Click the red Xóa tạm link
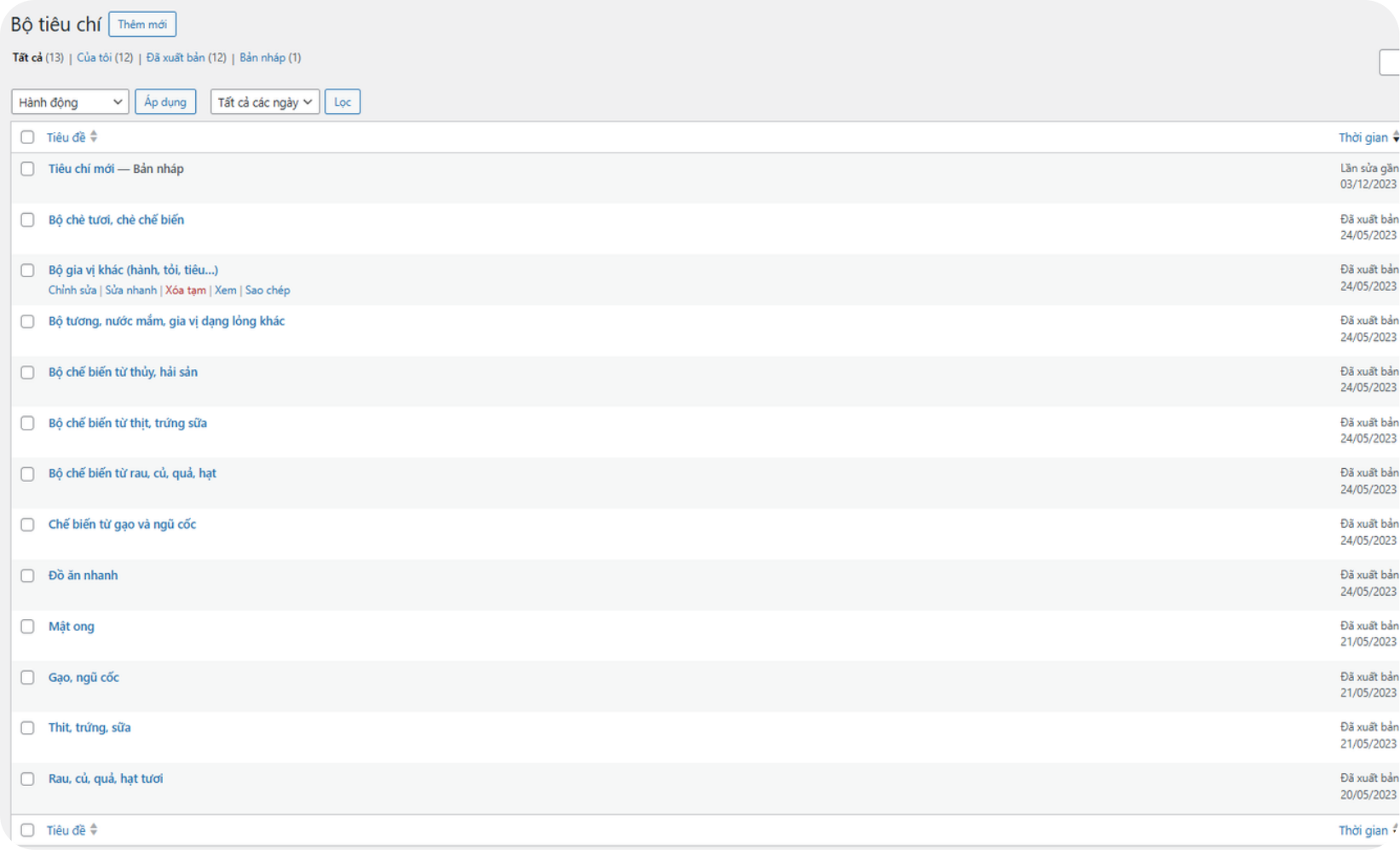 (186, 291)
